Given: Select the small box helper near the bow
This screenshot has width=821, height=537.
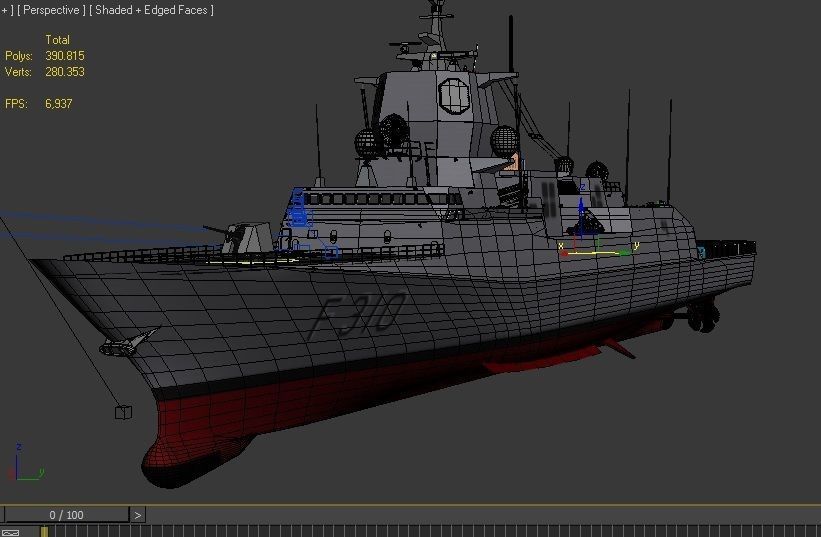Looking at the screenshot, I should (123, 412).
